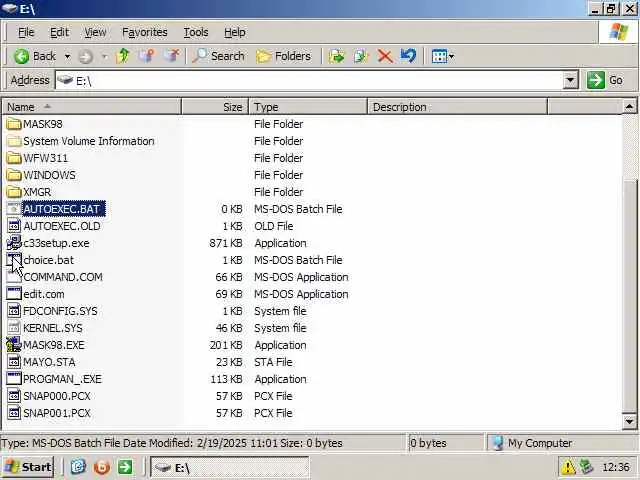Image resolution: width=640 pixels, height=480 pixels.
Task: Click the Disconnect Network Drive icon
Action: 172,56
